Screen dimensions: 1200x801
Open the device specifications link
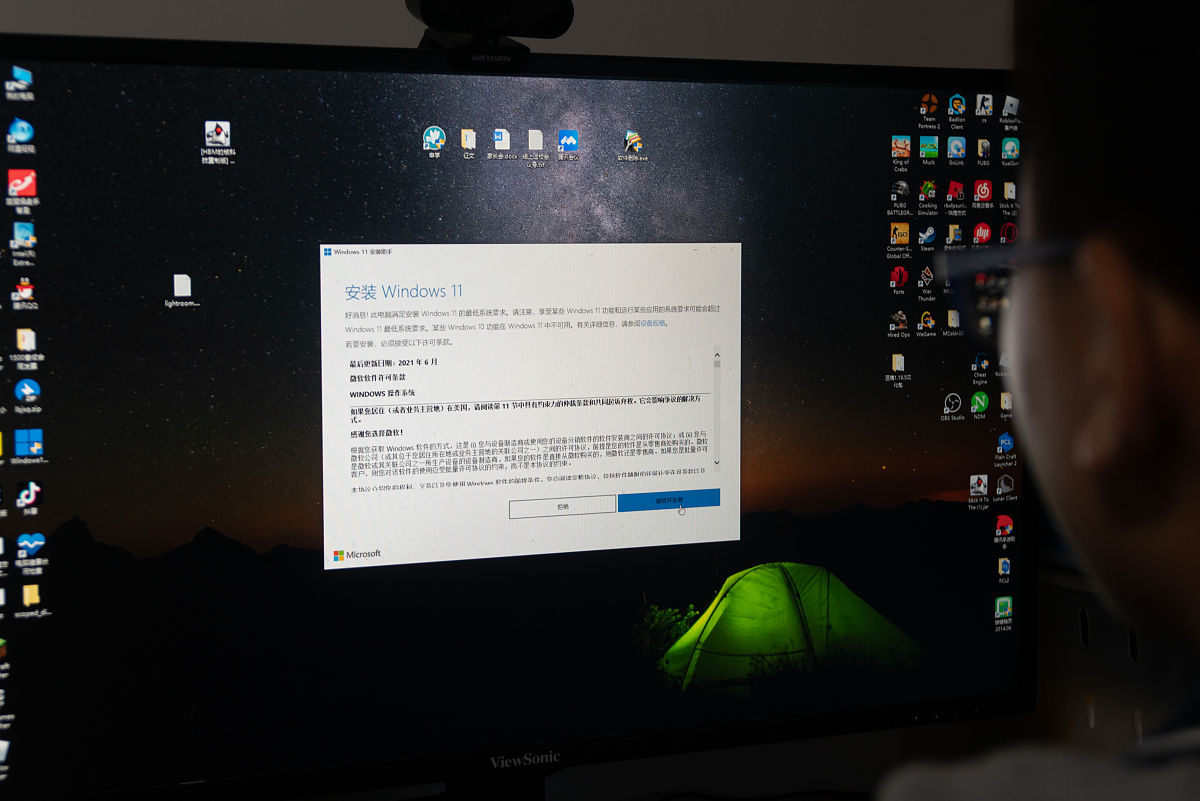[652, 324]
